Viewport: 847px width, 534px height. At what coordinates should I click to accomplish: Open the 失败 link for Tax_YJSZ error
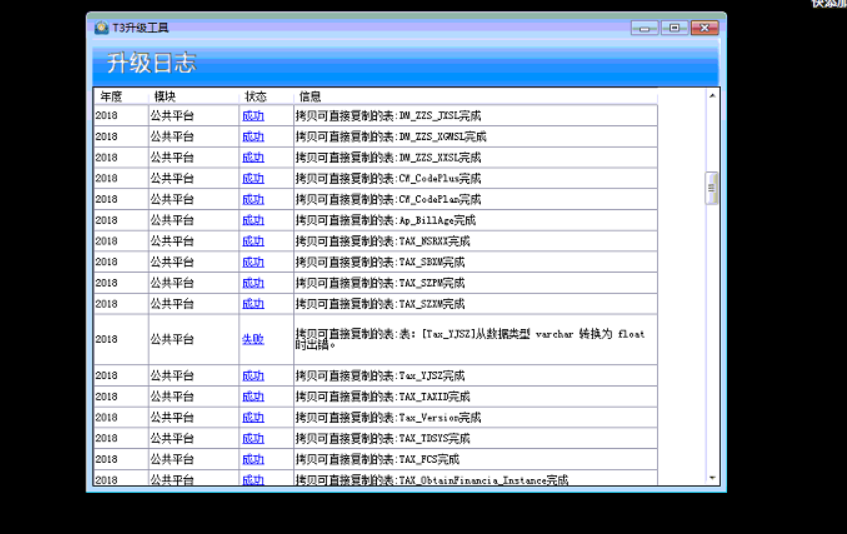[253, 339]
